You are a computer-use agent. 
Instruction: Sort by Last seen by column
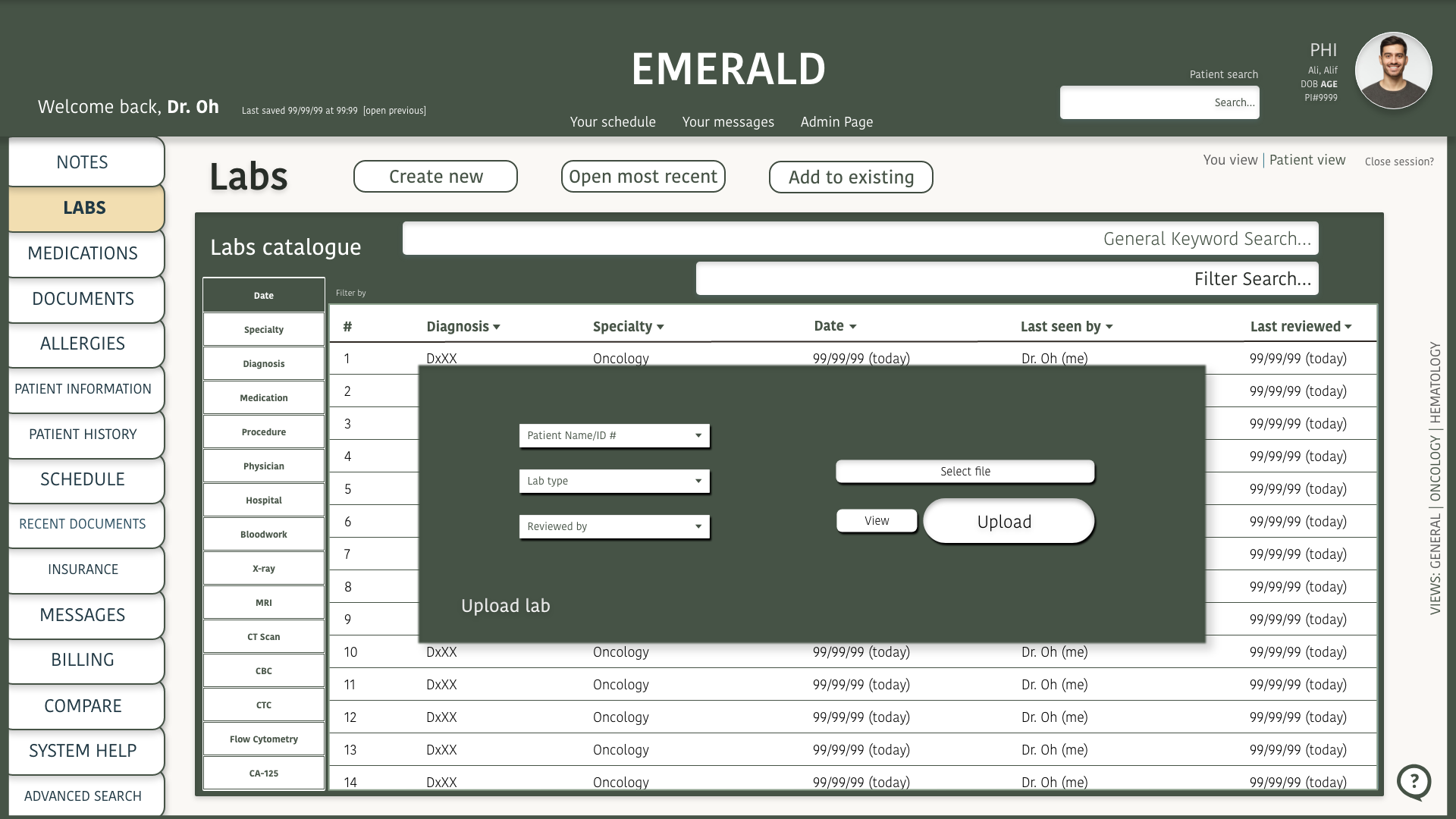(x=1066, y=326)
